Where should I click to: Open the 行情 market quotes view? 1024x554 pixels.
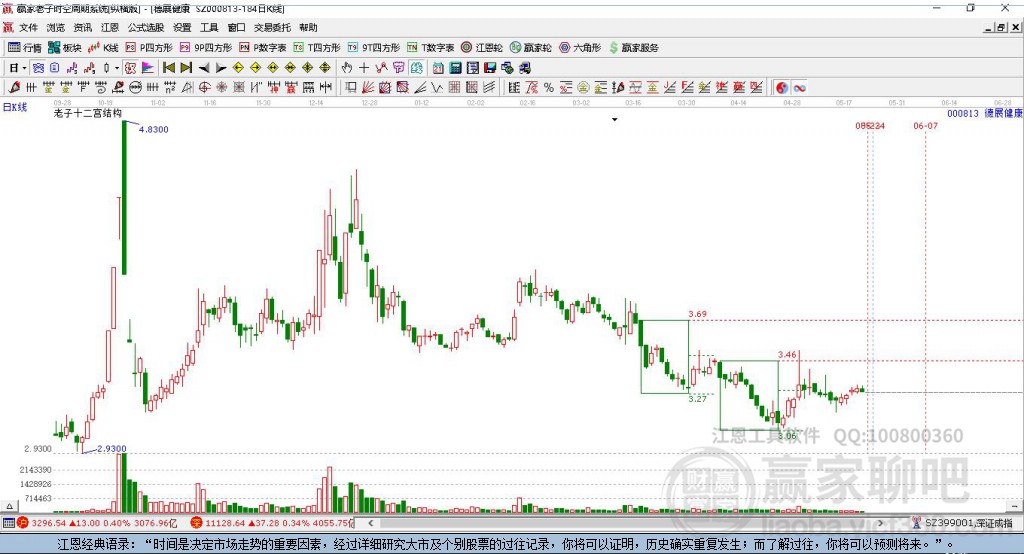pos(24,48)
